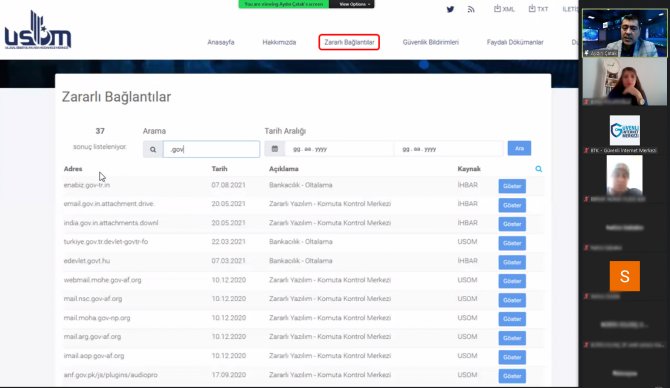This screenshot has width=670, height=388.
Task: Select the presenter's video thumbnail
Action: pos(624,33)
